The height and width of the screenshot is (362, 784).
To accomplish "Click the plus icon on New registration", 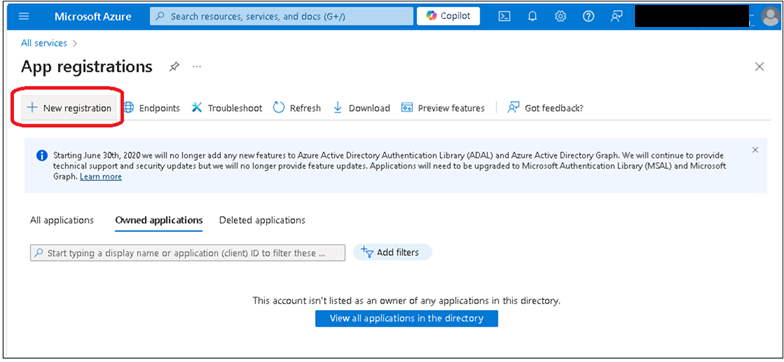I will tap(32, 108).
